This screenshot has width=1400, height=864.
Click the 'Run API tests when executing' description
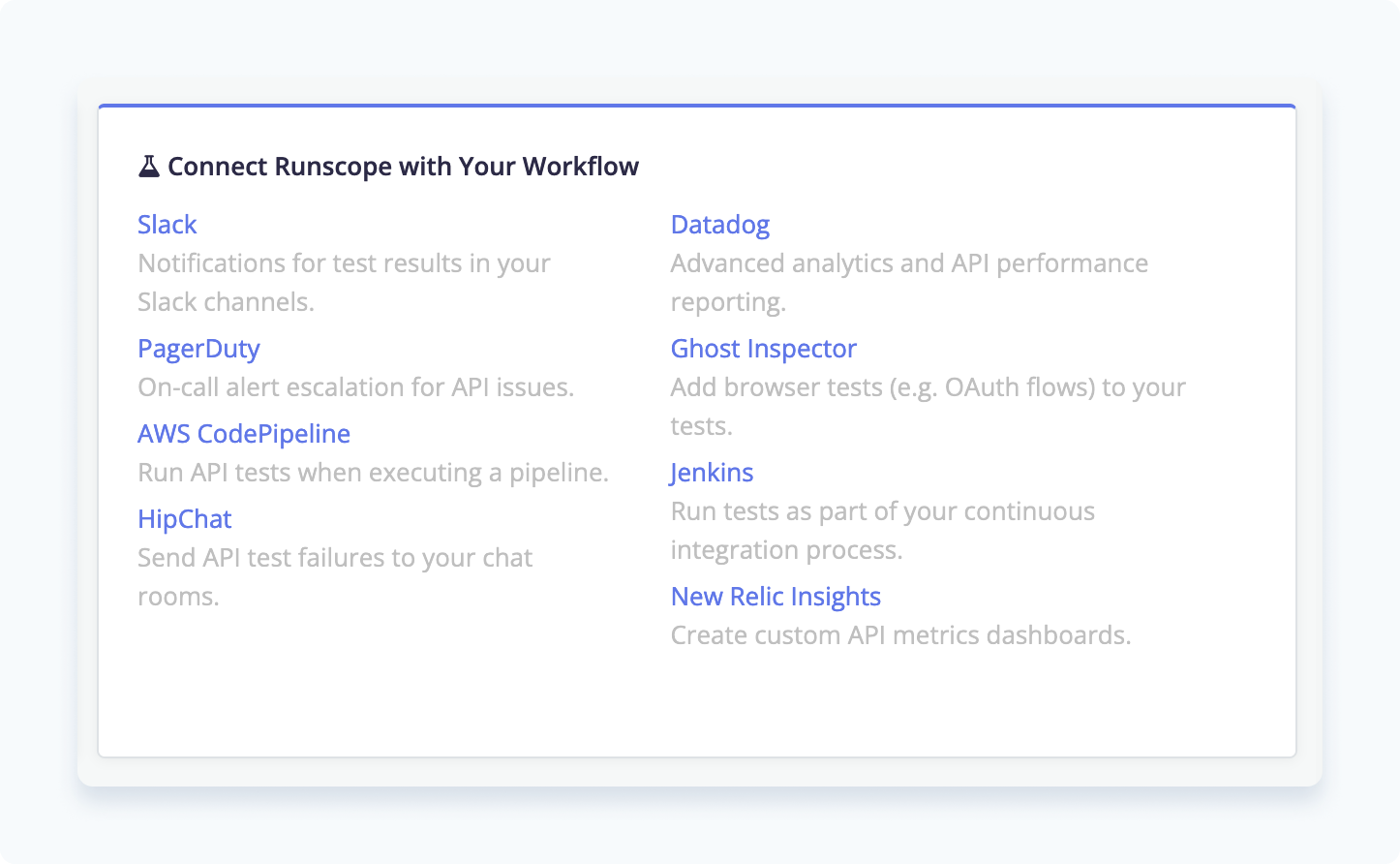point(373,473)
